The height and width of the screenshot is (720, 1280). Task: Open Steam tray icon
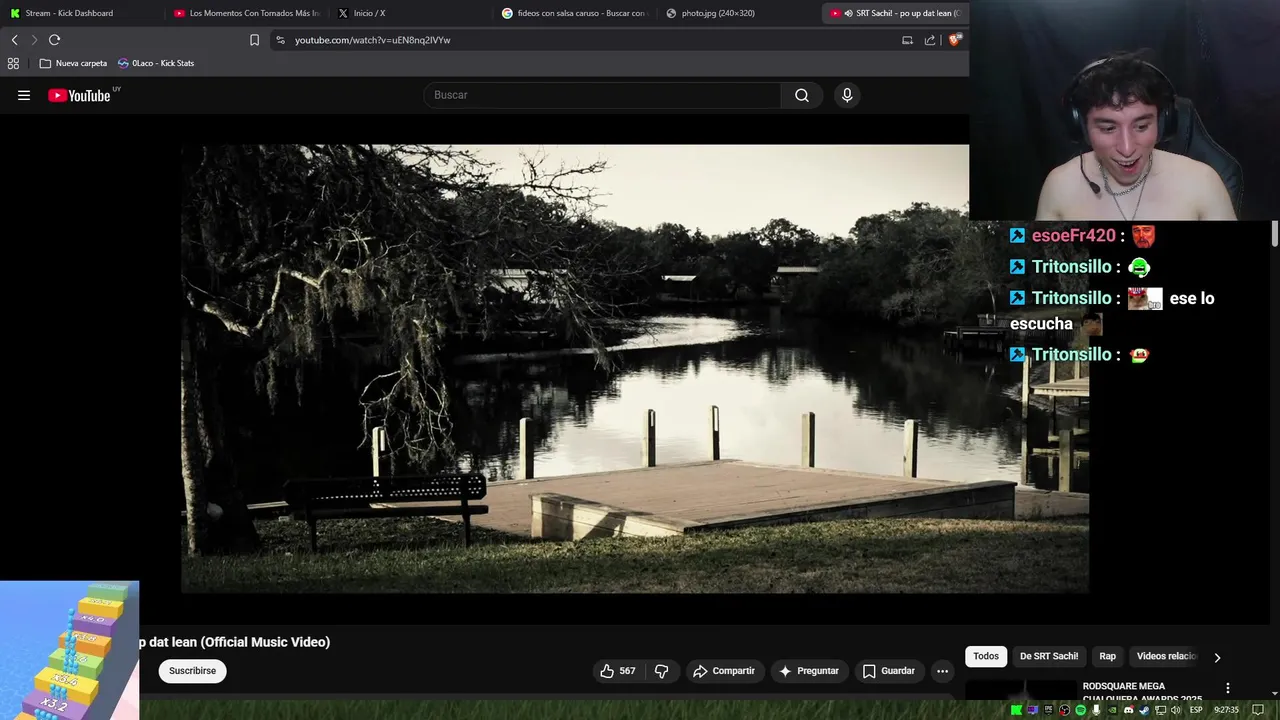(x=1144, y=710)
